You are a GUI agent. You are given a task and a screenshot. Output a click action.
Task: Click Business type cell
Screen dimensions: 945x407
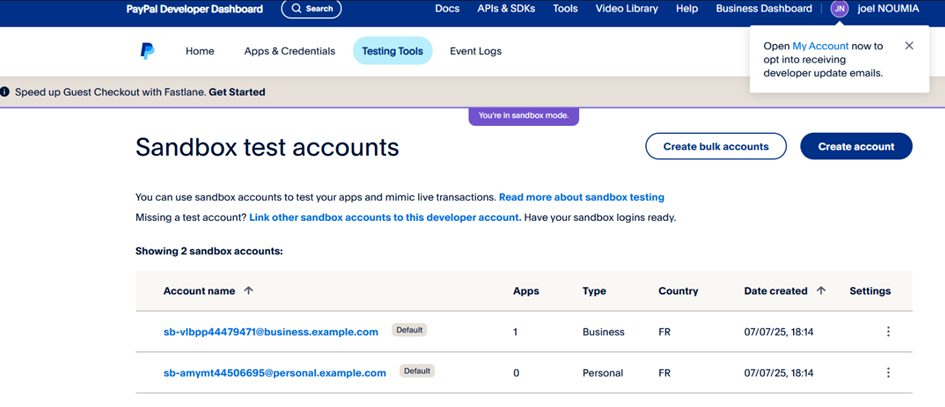[603, 332]
